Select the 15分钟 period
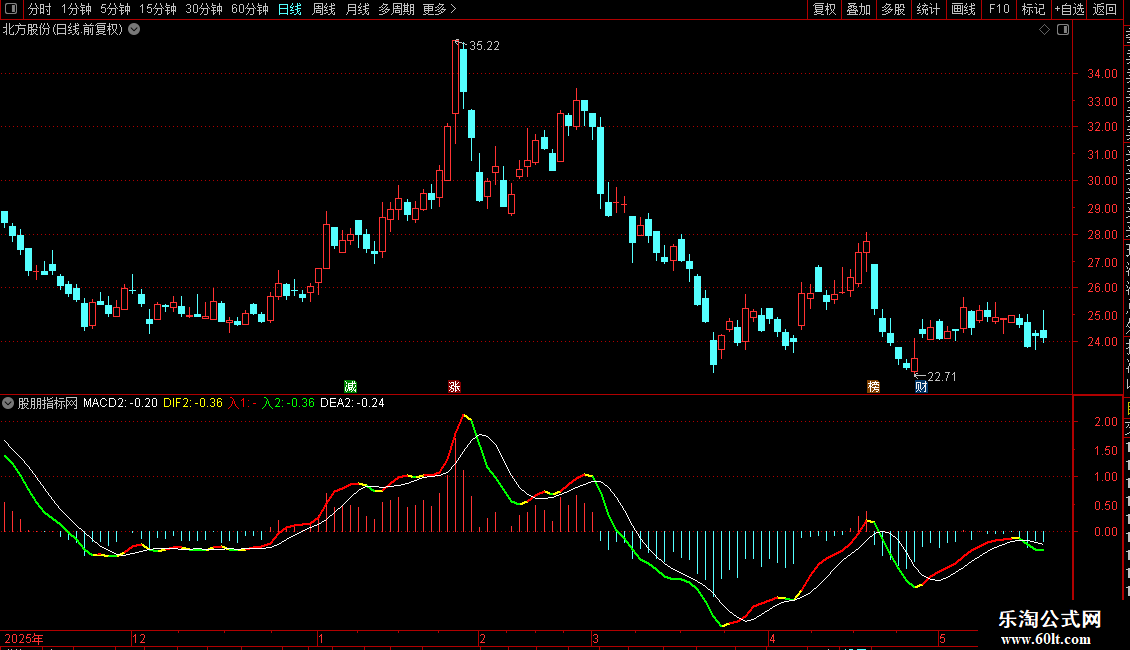Image resolution: width=1130 pixels, height=650 pixels. point(158,9)
